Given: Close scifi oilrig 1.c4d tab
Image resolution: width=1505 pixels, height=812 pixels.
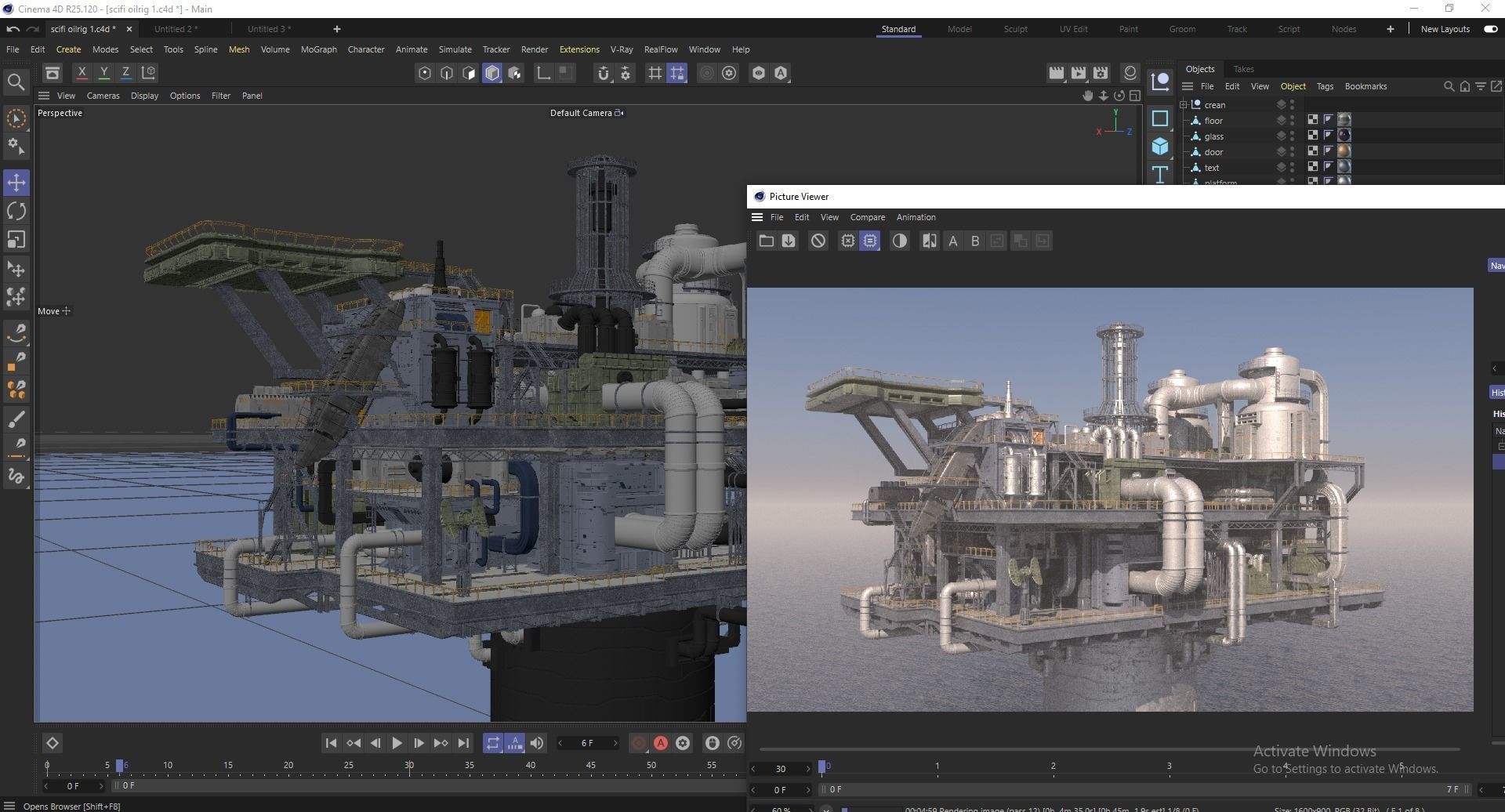Looking at the screenshot, I should [129, 29].
